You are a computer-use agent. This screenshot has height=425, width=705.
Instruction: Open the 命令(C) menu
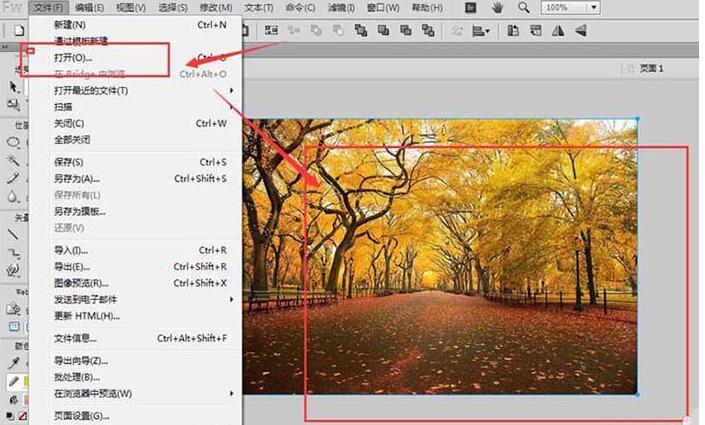click(x=300, y=8)
